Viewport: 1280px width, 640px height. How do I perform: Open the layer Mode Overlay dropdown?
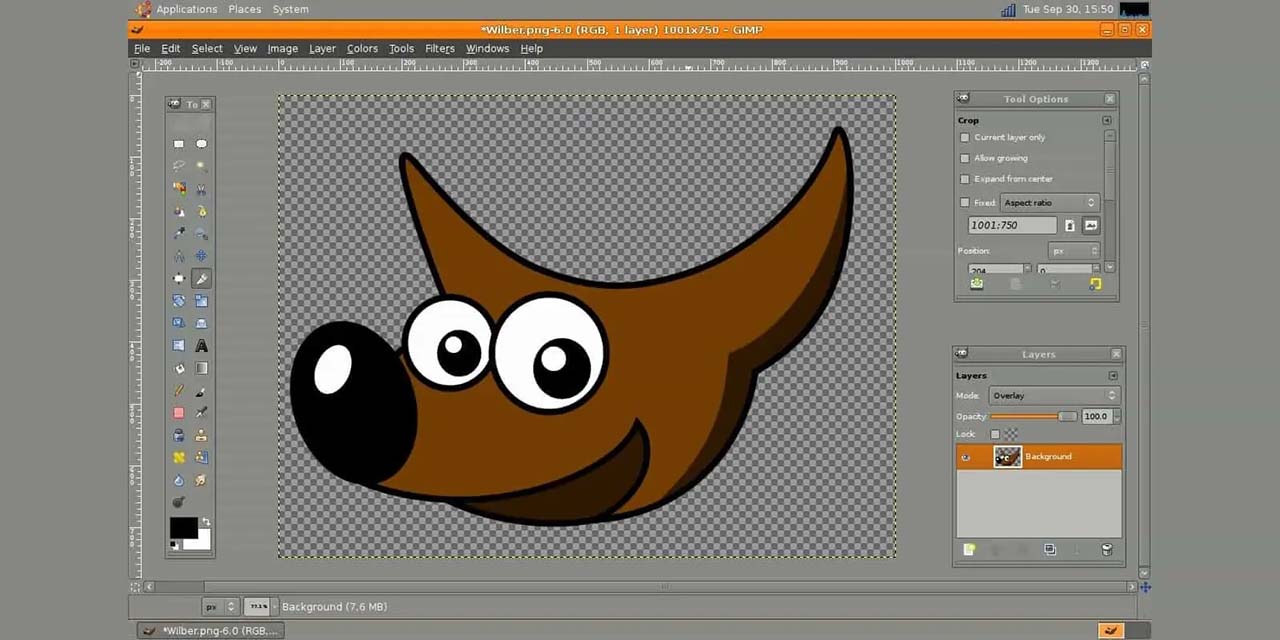(x=1054, y=396)
